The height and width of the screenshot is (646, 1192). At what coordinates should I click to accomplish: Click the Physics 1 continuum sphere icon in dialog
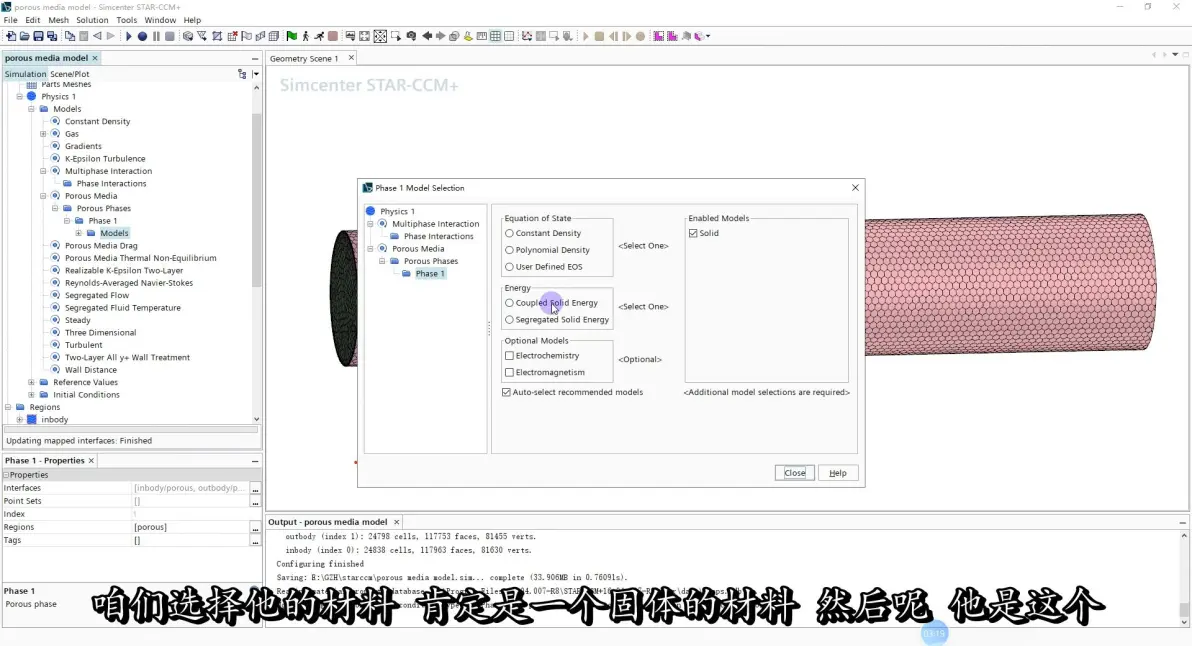click(370, 211)
